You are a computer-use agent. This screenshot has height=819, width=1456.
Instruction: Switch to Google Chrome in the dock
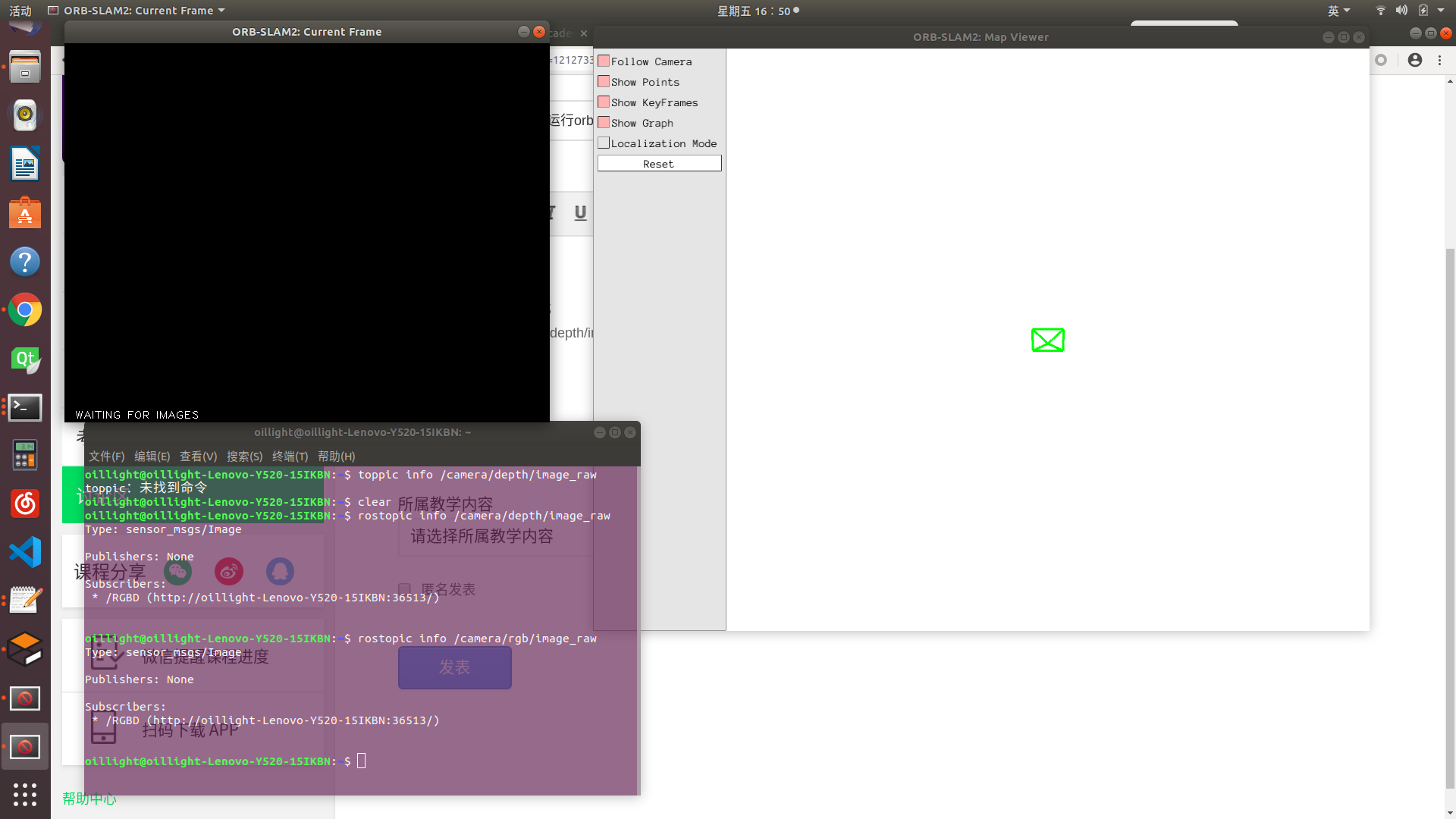click(x=25, y=310)
